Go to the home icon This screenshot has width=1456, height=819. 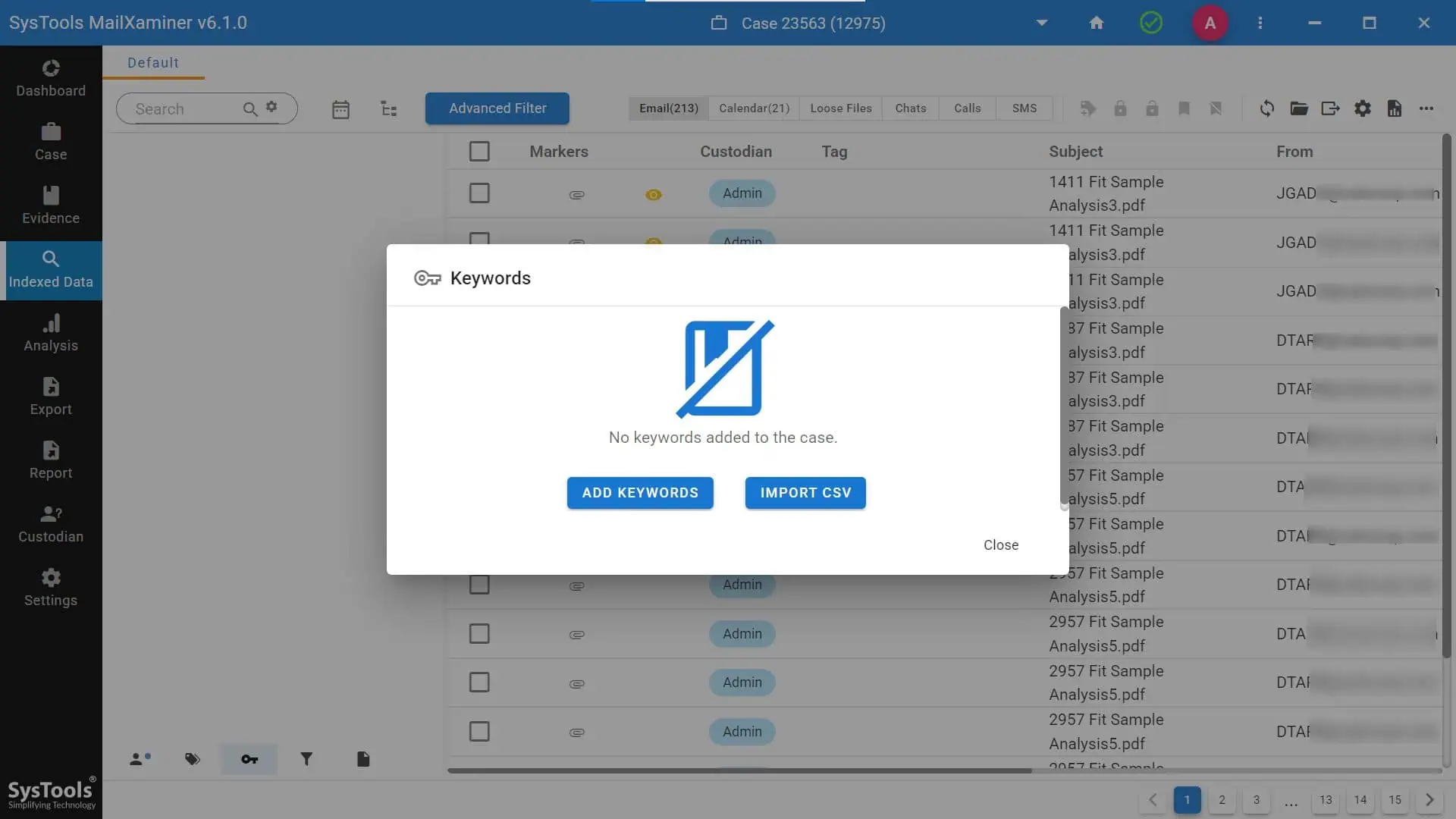[1097, 23]
